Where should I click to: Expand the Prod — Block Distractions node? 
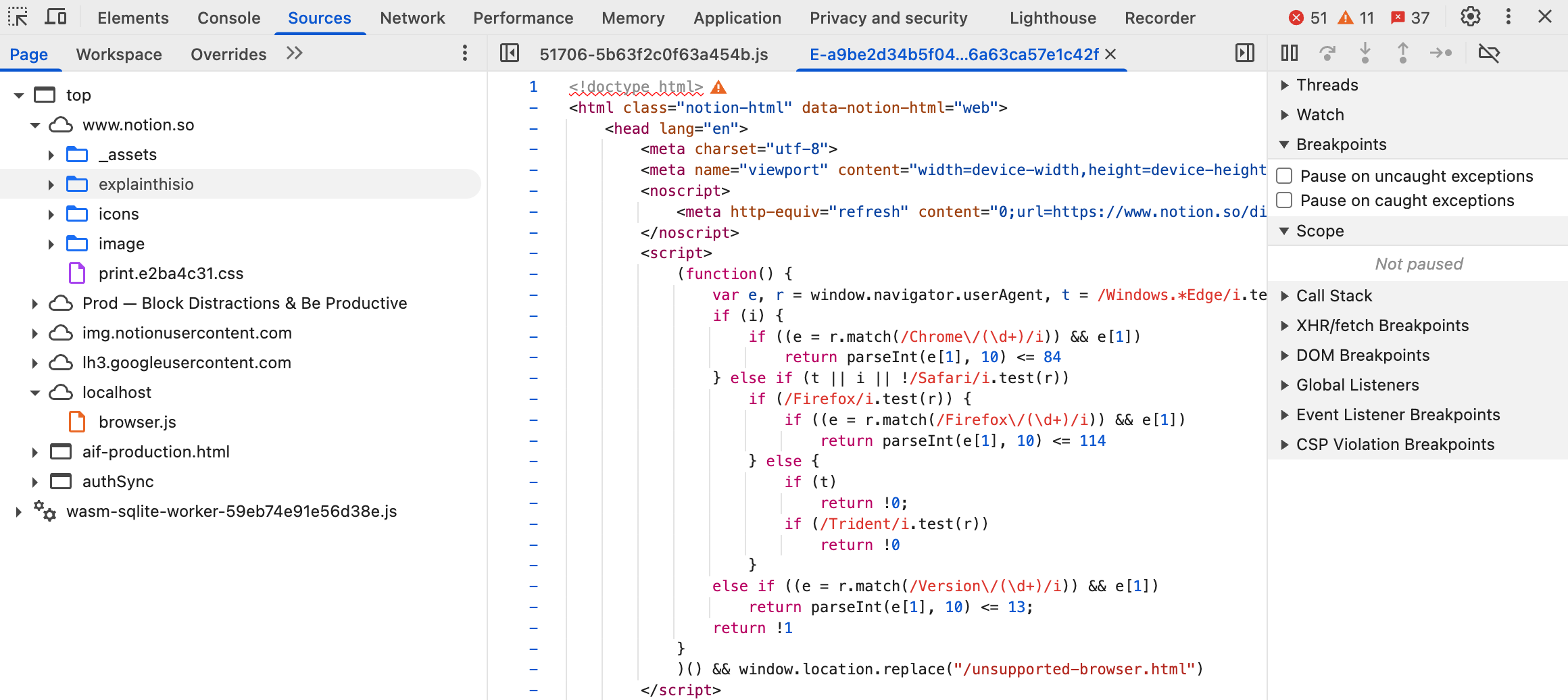pos(35,303)
